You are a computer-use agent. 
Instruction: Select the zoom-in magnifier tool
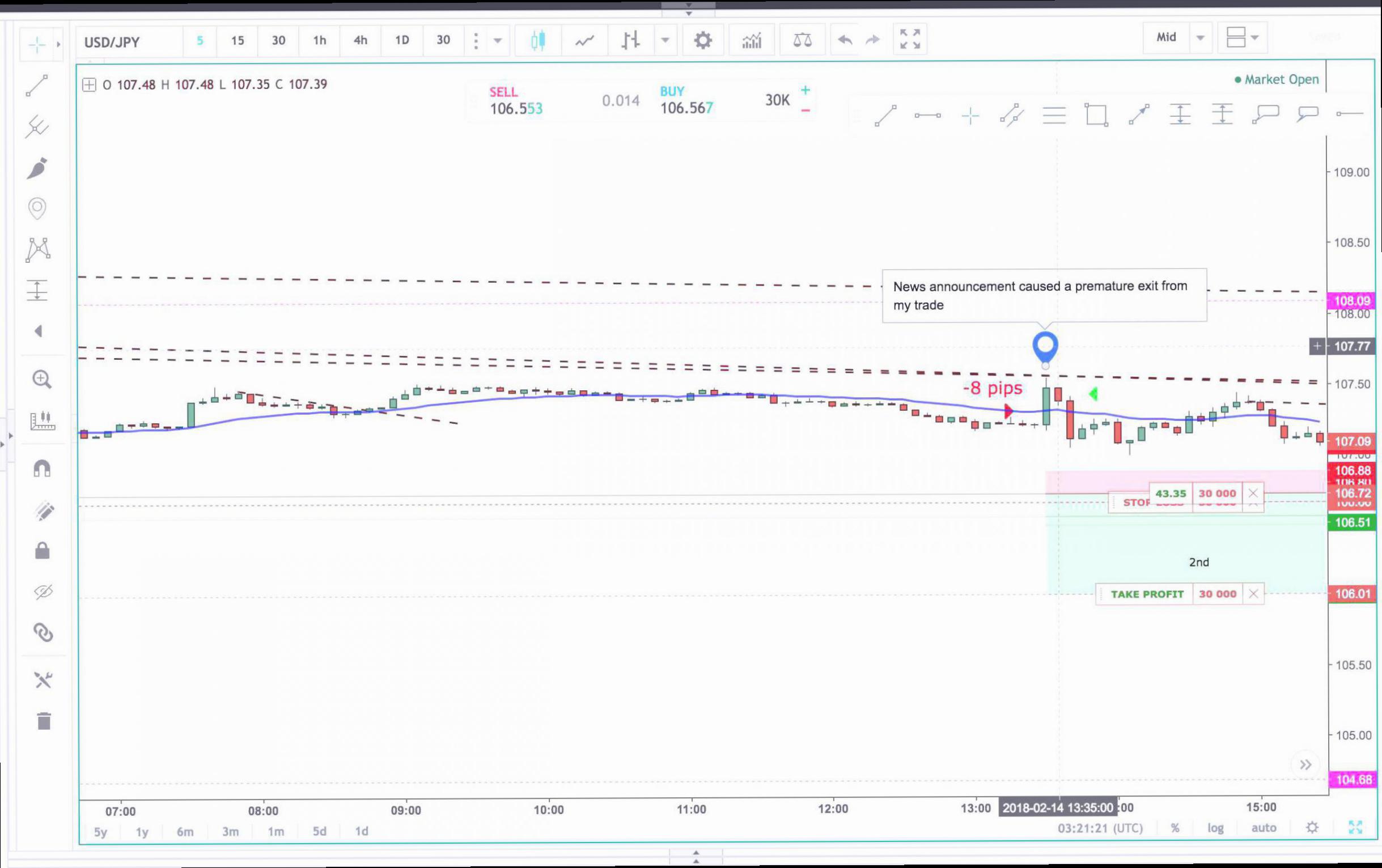point(42,379)
